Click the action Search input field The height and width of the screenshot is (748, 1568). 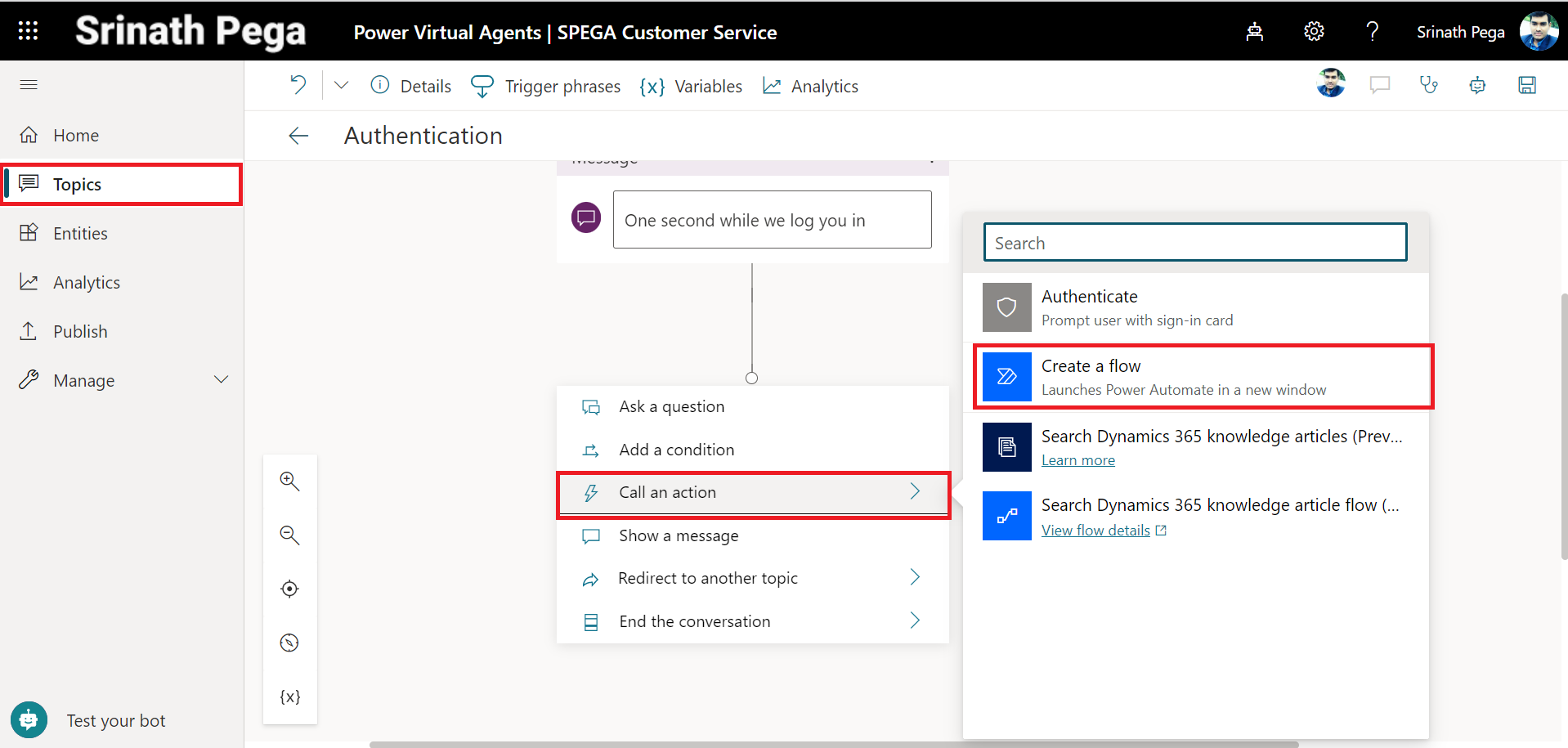point(1194,243)
